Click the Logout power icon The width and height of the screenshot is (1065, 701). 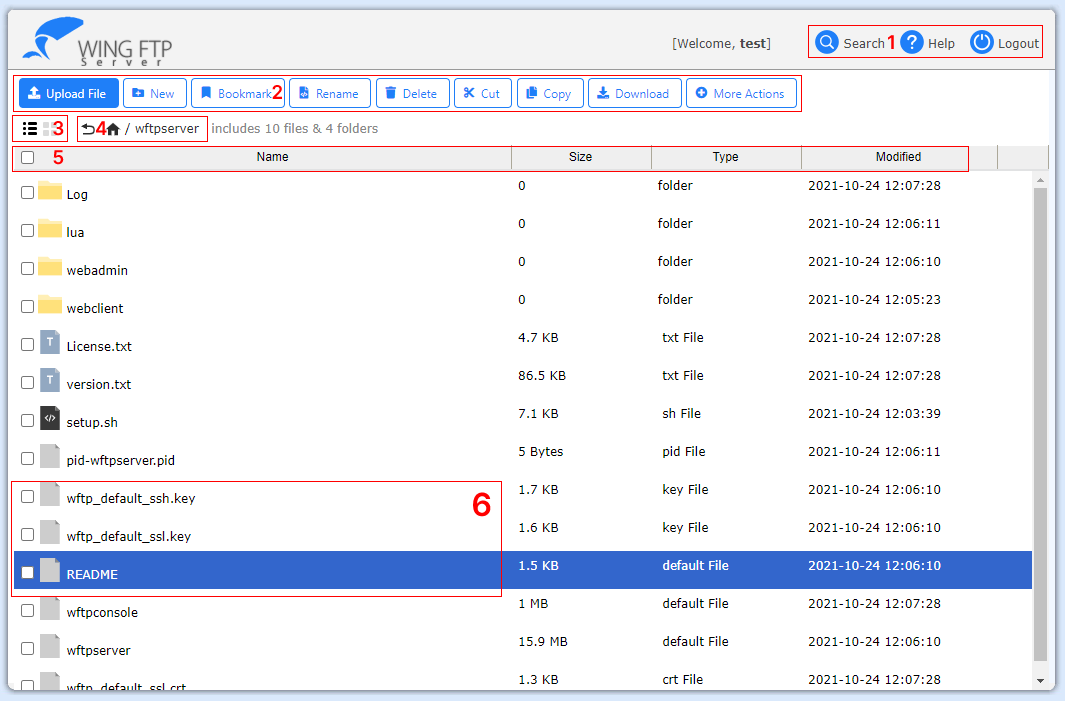pyautogui.click(x=981, y=42)
